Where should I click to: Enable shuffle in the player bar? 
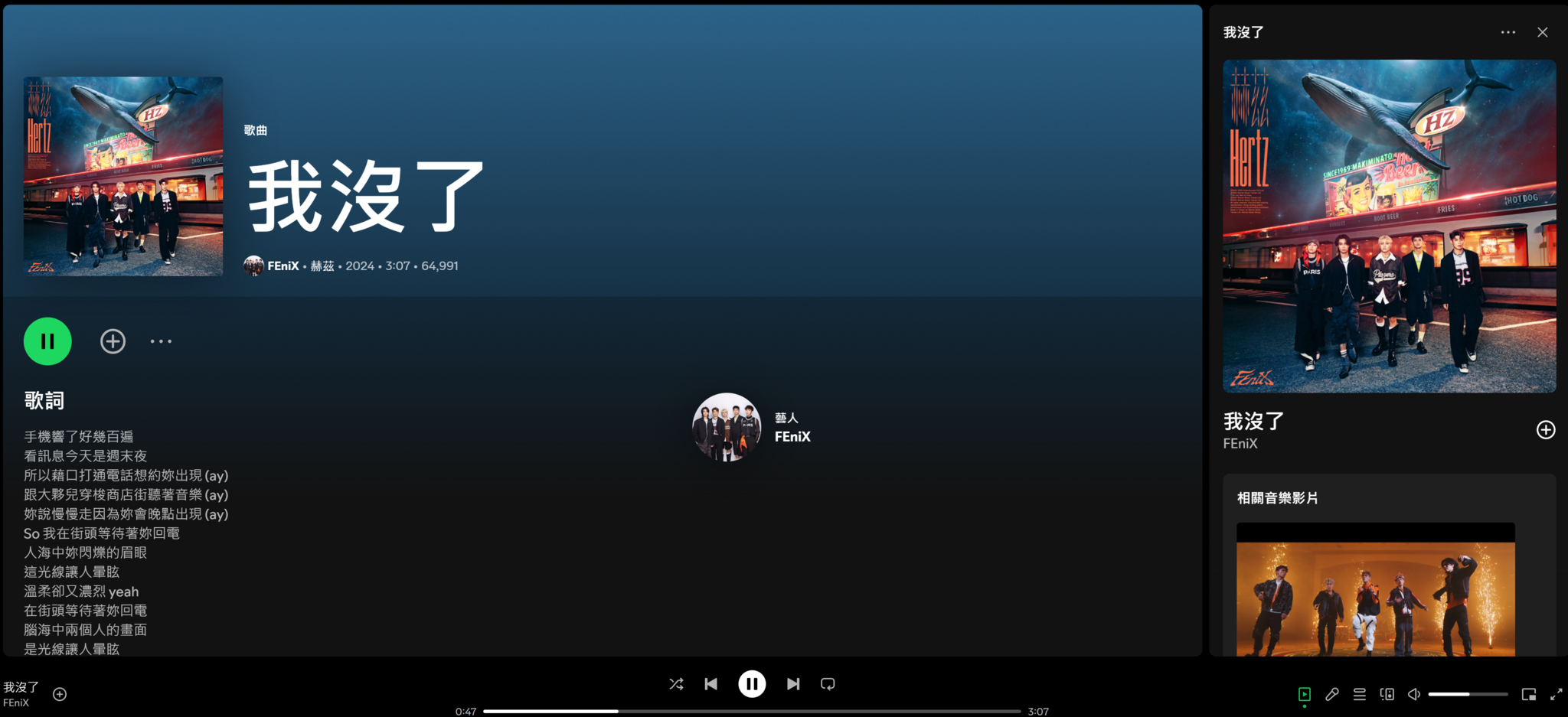coord(676,684)
